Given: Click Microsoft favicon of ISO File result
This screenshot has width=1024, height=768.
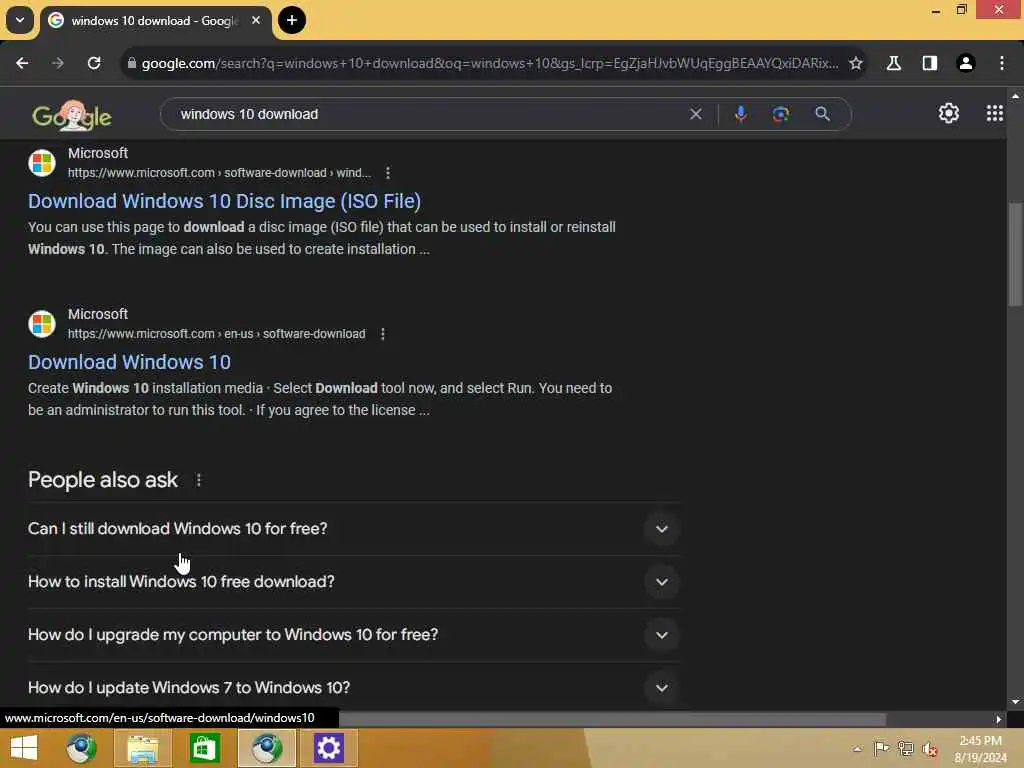Looking at the screenshot, I should click(x=42, y=163).
